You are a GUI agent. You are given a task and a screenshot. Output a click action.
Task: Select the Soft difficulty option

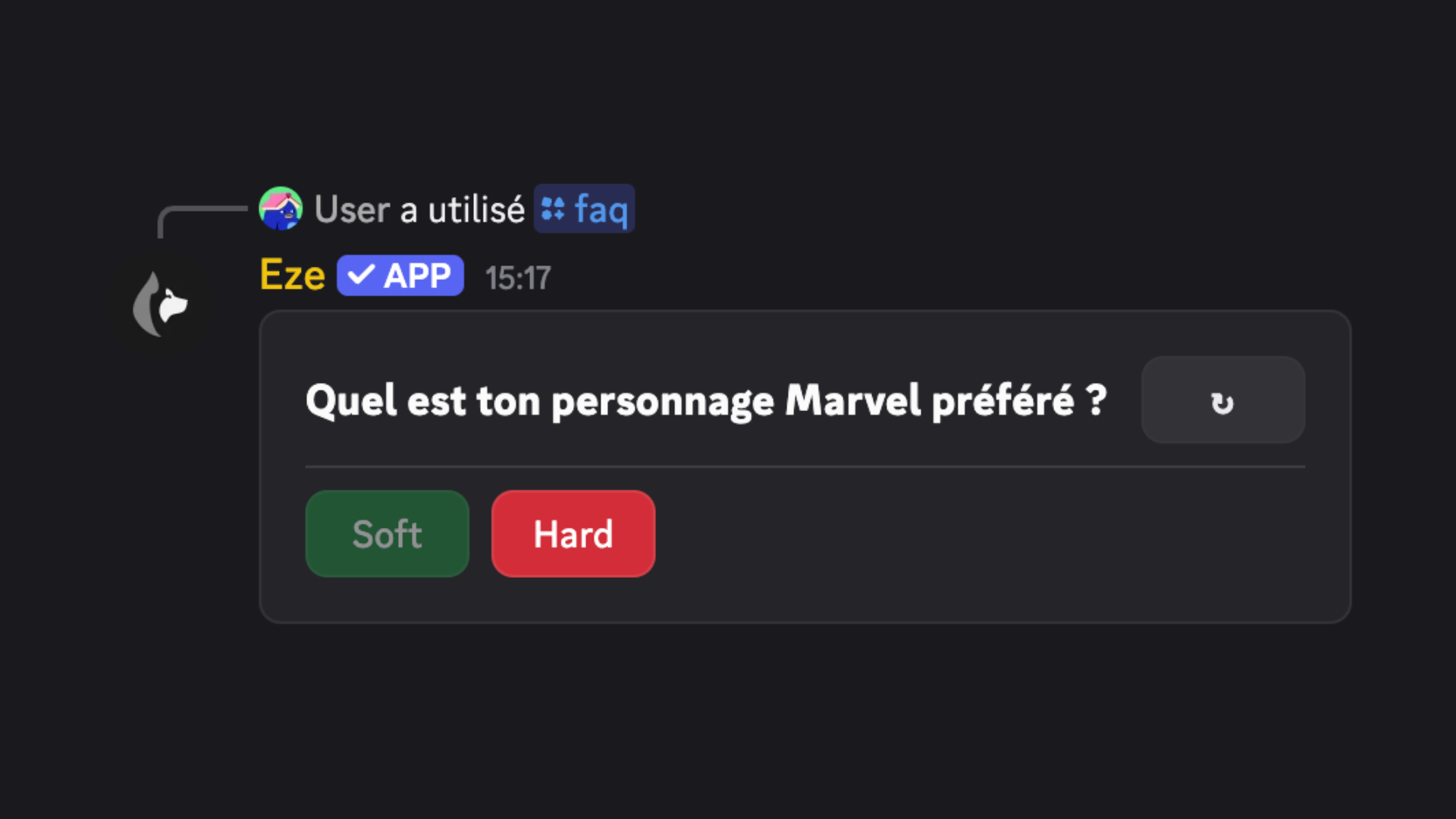387,533
